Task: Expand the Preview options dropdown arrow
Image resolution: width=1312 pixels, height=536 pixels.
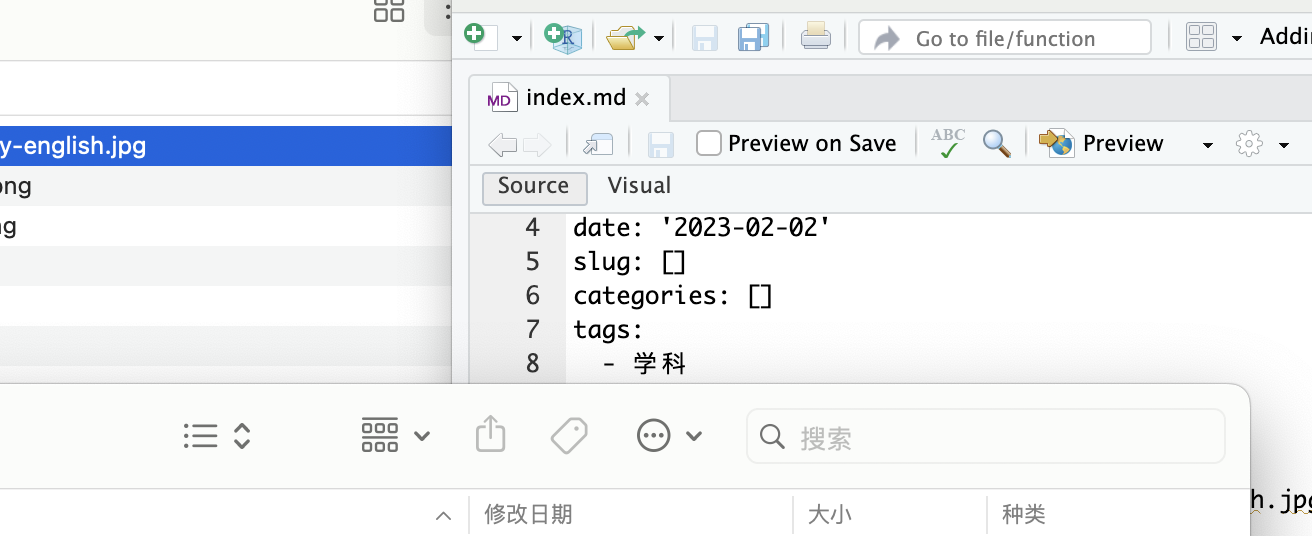Action: (x=1207, y=145)
